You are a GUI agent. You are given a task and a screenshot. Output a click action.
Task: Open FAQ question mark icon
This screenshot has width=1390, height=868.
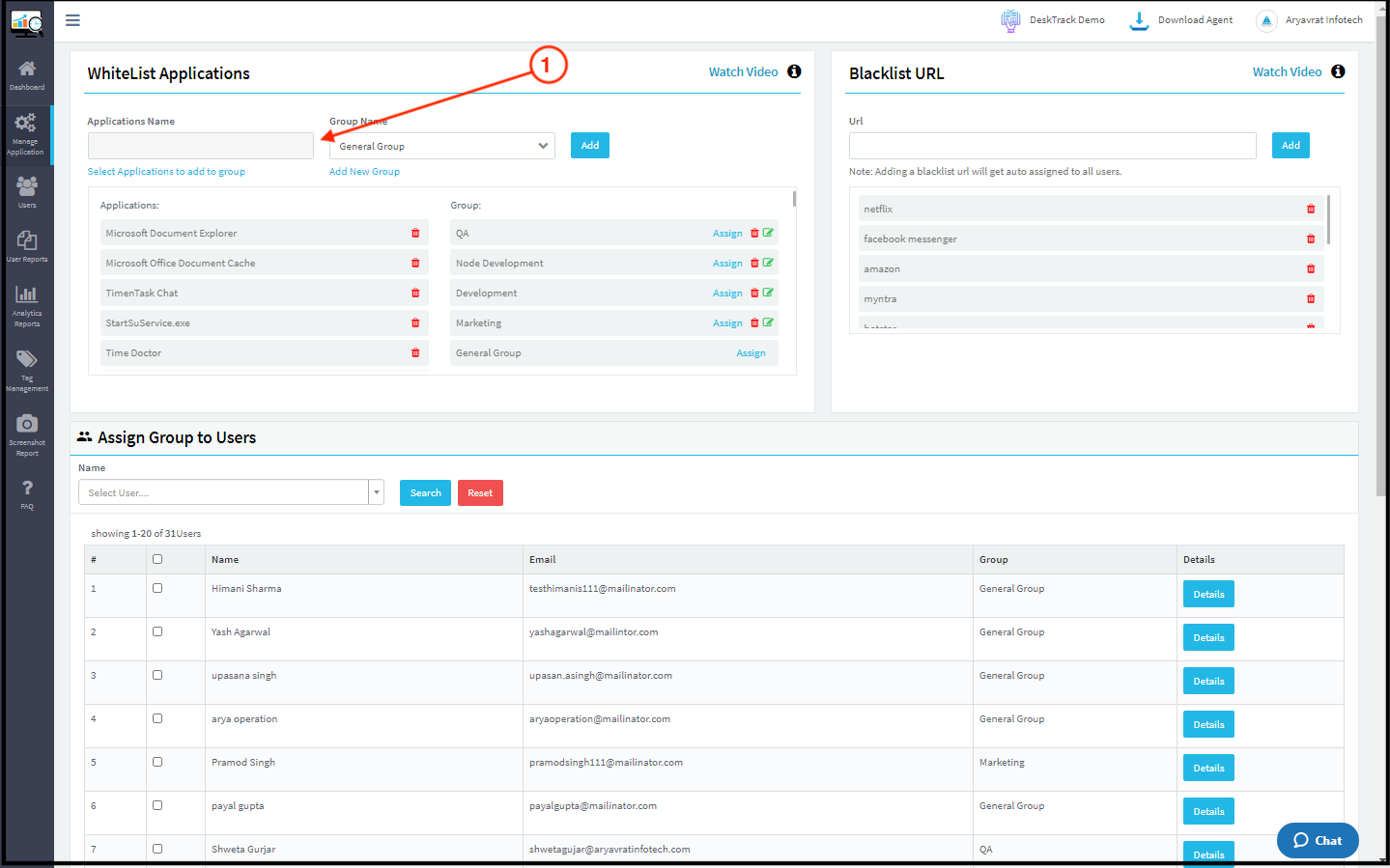[x=27, y=488]
